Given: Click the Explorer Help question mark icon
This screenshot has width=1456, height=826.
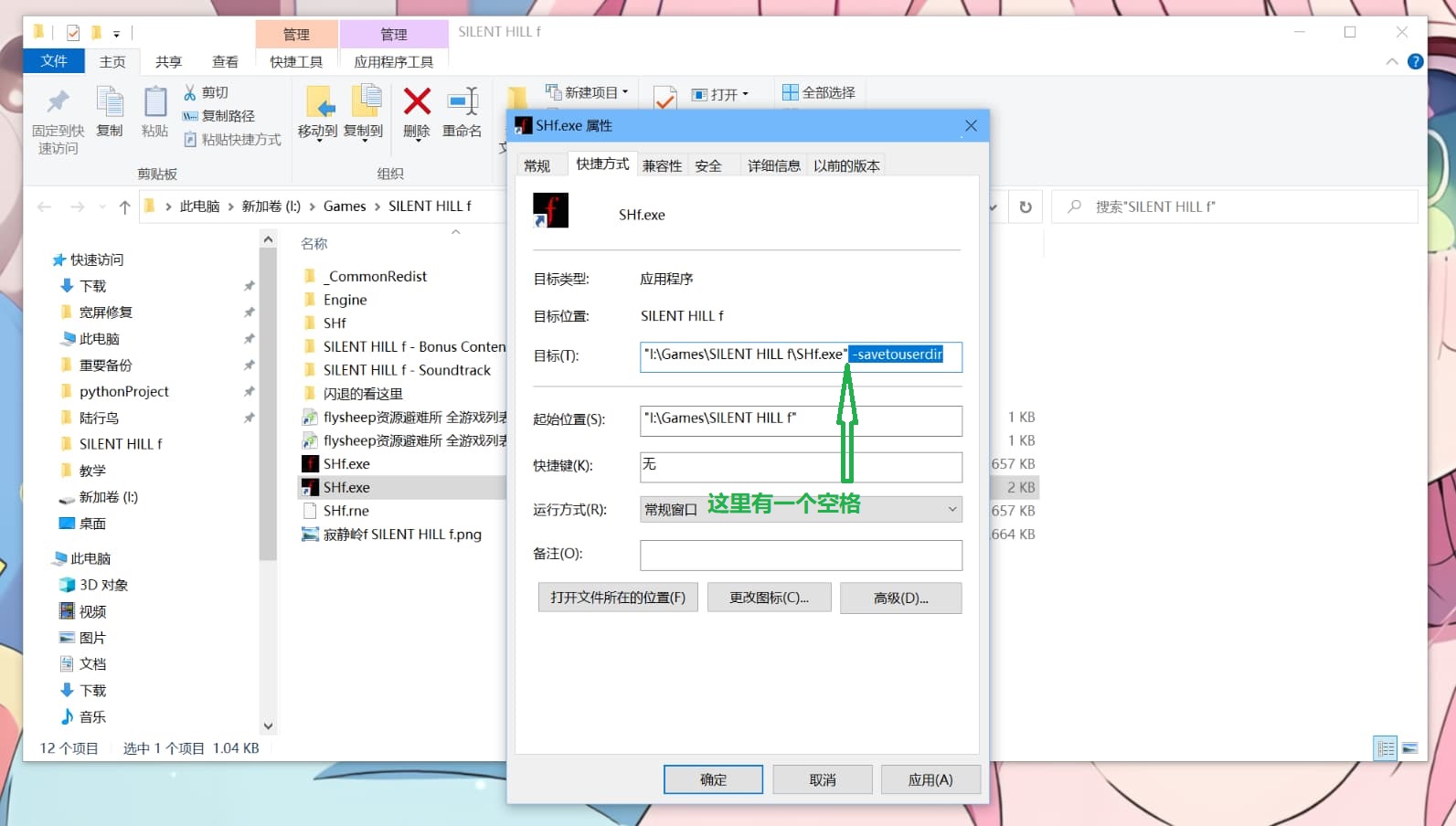Looking at the screenshot, I should [x=1415, y=62].
